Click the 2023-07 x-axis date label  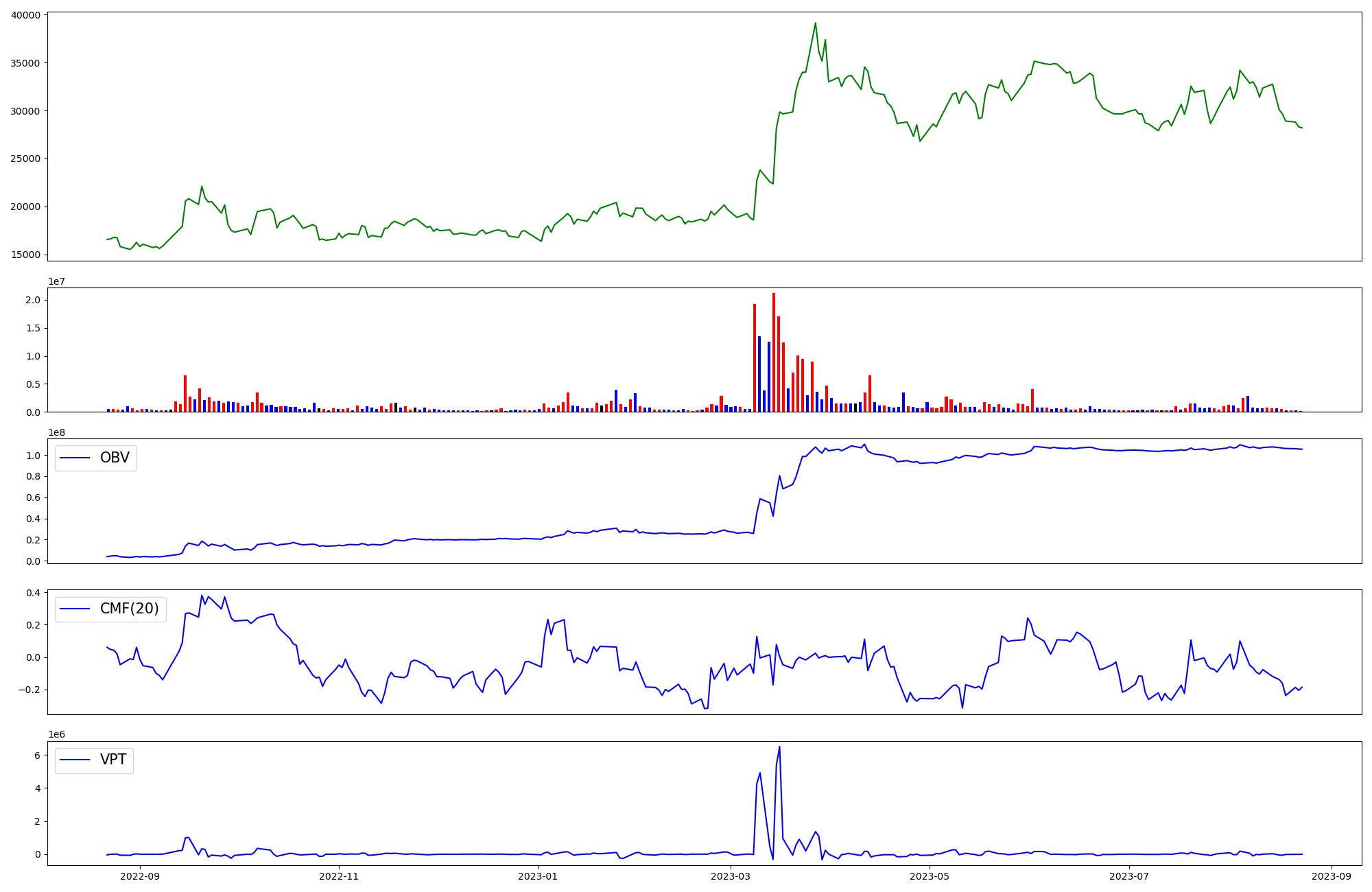[x=1128, y=876]
